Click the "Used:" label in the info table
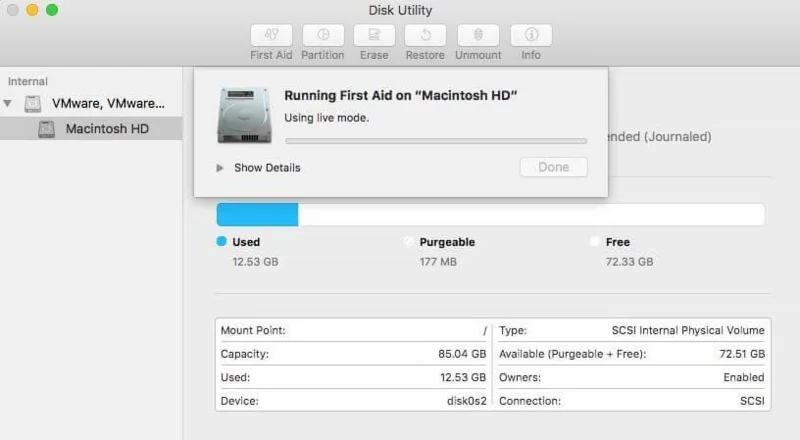The image size is (800, 440). pyautogui.click(x=235, y=377)
